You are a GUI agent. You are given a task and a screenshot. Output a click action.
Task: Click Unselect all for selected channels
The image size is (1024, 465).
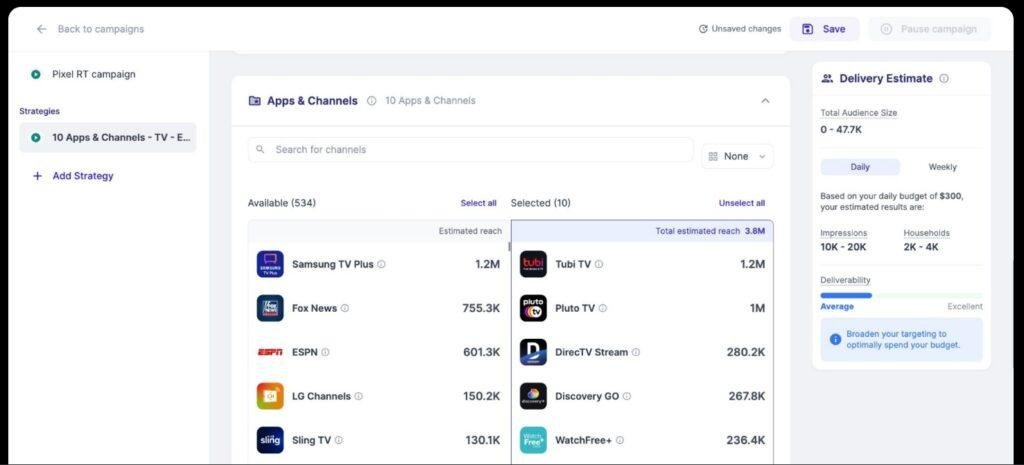742,203
